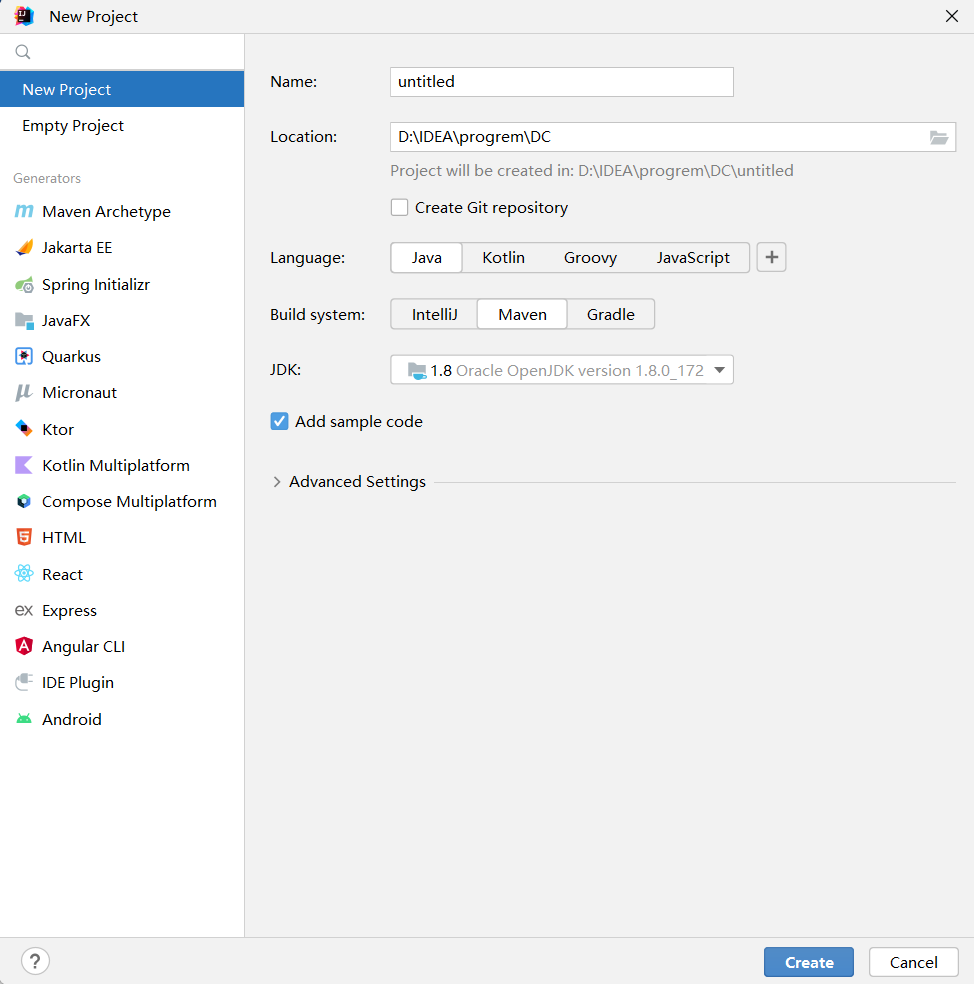Select Empty Project in sidebar

122,126
